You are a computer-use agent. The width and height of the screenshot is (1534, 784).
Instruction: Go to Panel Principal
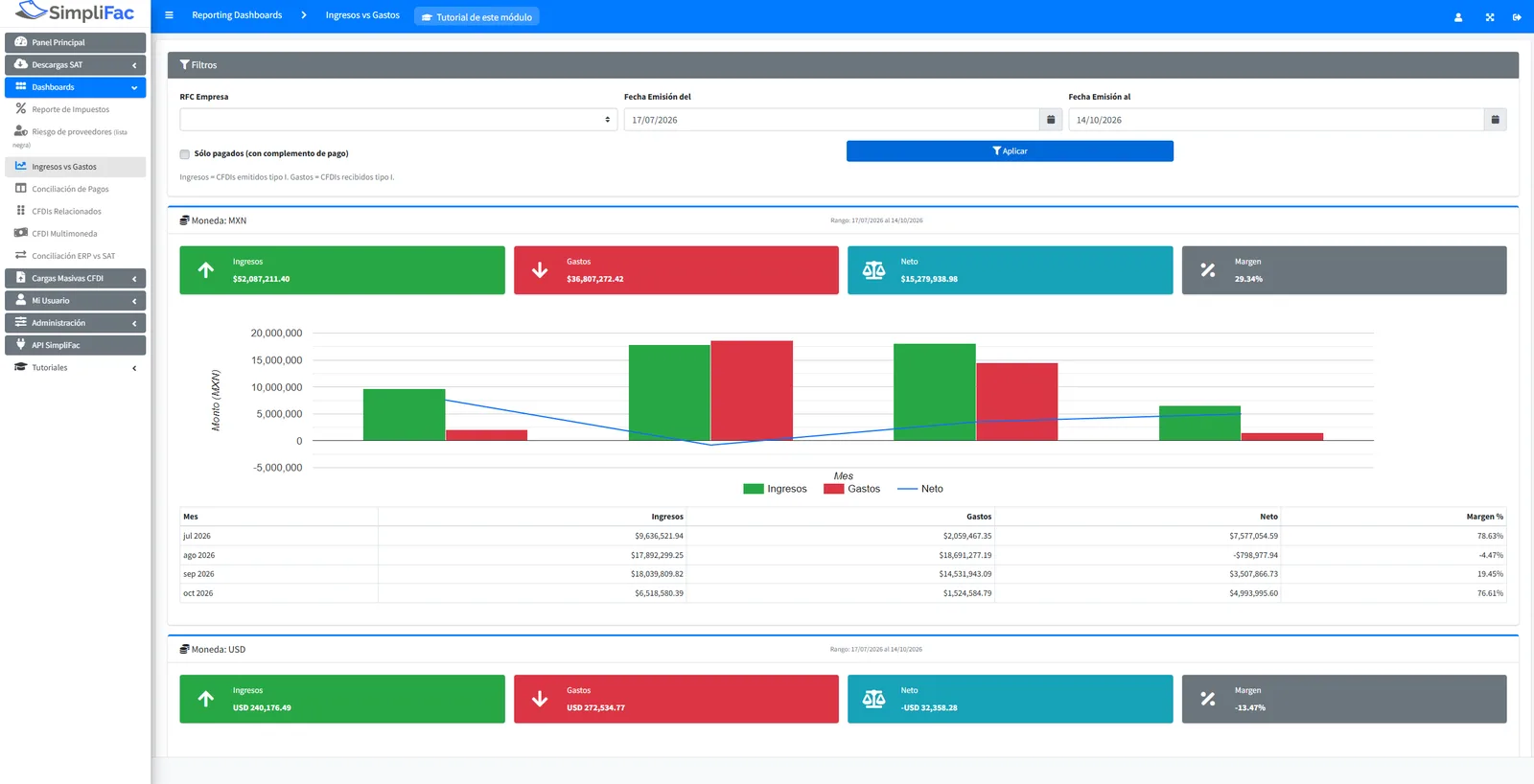pyautogui.click(x=75, y=42)
